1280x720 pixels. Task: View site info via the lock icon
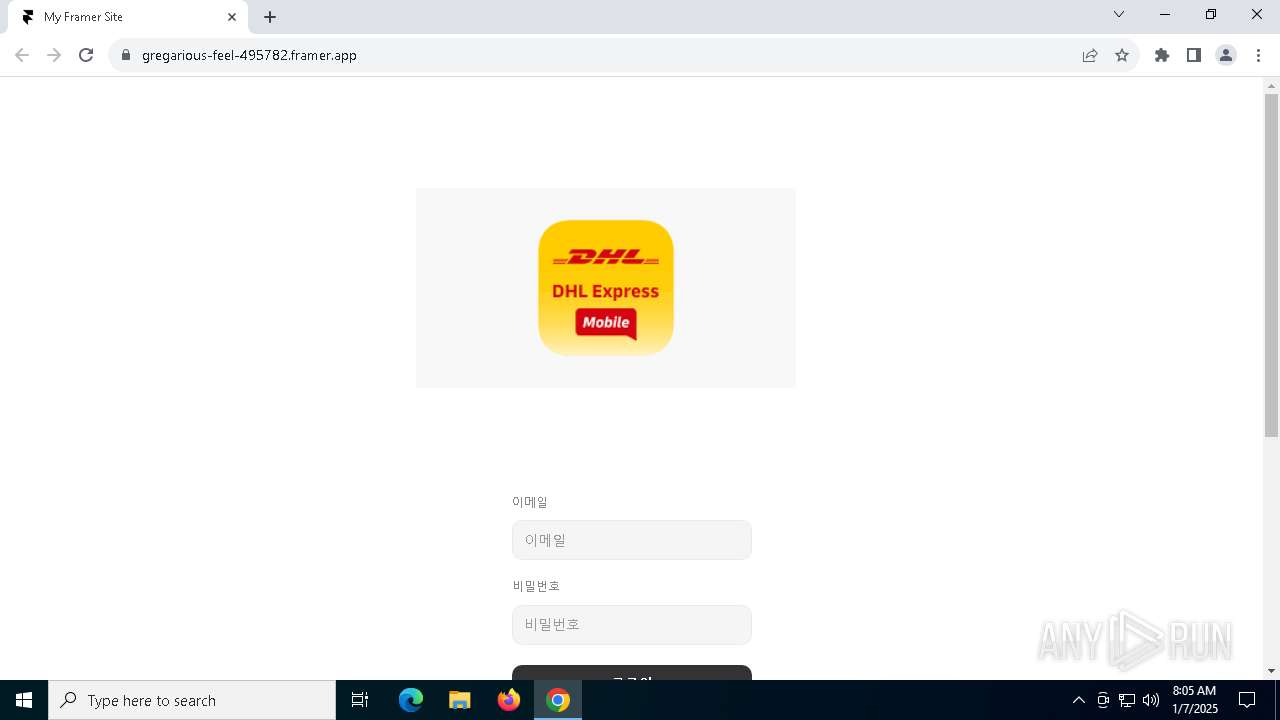click(126, 55)
